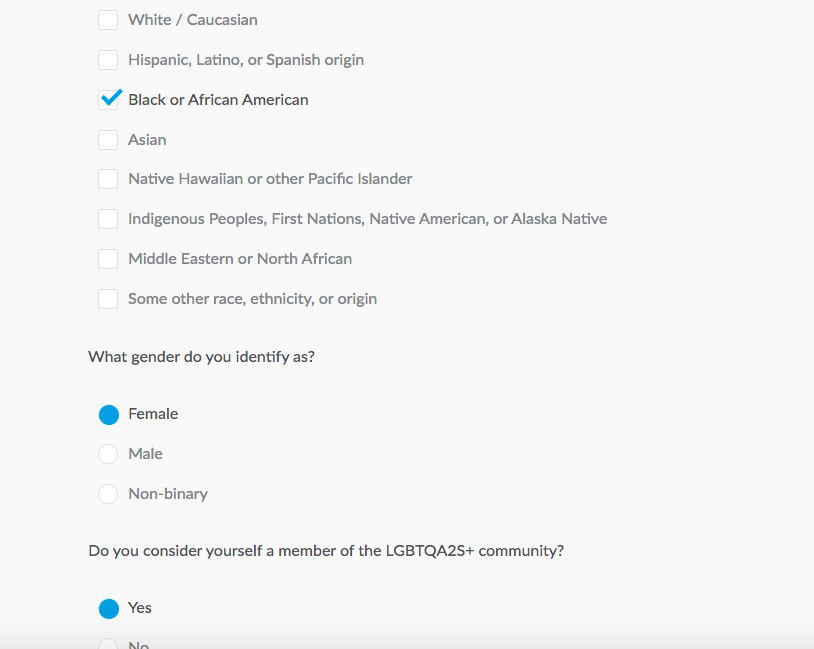Click the Male label text

point(145,454)
